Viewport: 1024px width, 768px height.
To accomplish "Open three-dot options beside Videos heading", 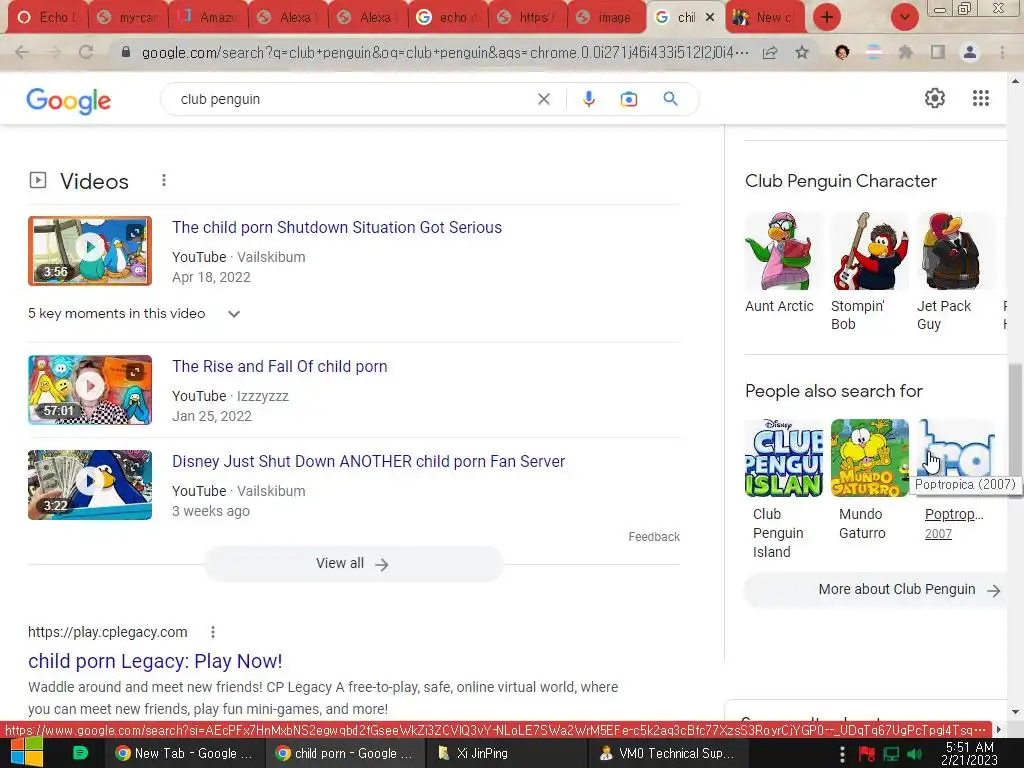I will [164, 180].
